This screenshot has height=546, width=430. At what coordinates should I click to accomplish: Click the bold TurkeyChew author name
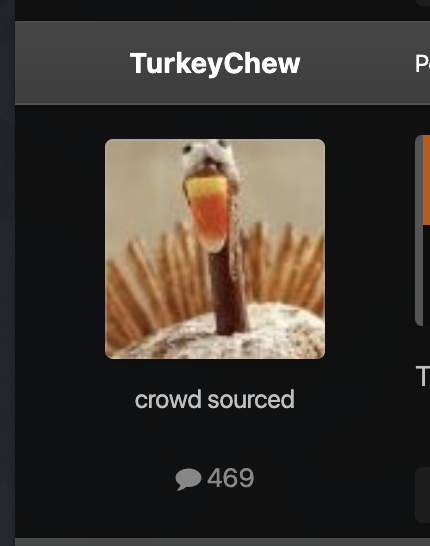point(215,64)
